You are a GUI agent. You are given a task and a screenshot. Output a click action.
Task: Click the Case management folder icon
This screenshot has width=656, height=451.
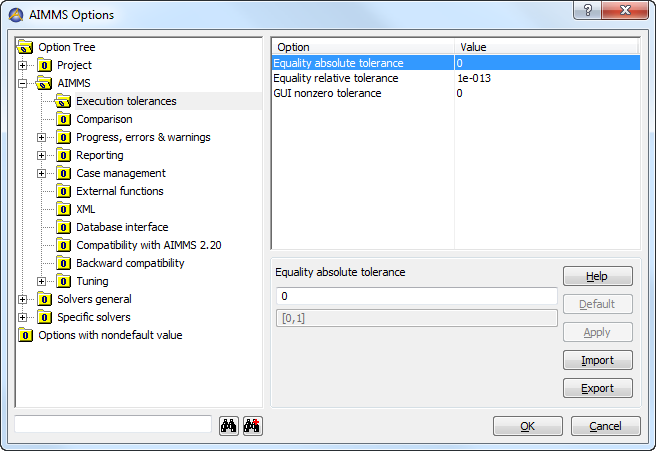point(63,173)
